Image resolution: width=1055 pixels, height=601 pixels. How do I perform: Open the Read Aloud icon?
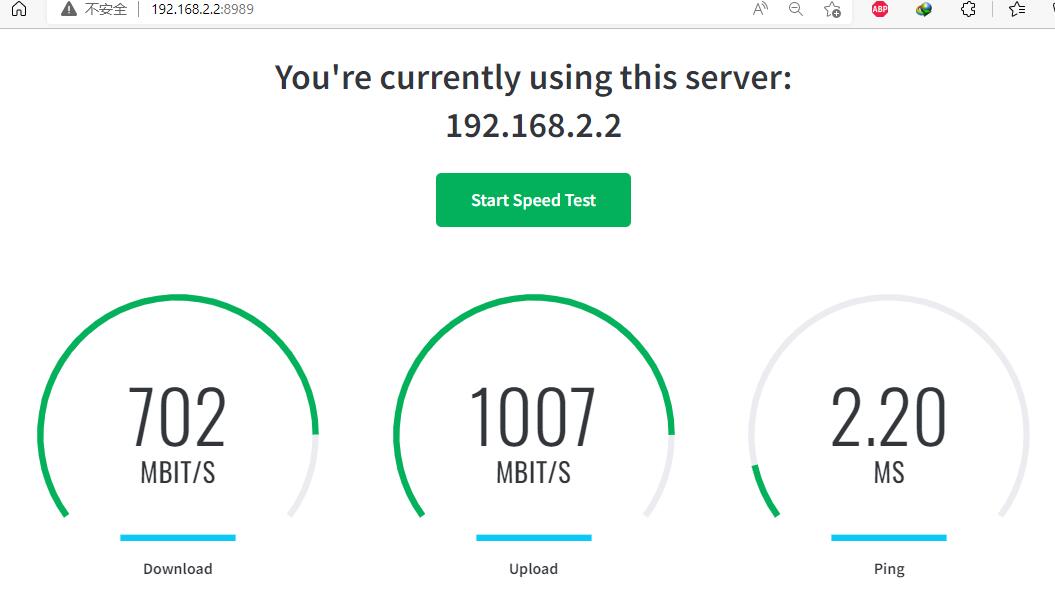761,9
